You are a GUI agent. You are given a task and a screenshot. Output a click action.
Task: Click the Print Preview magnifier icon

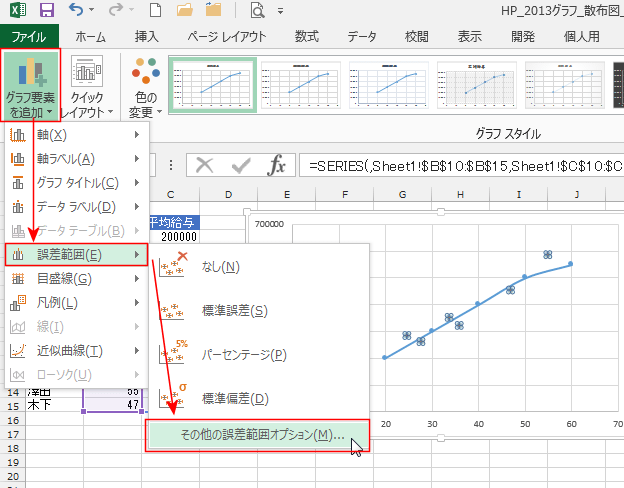pos(257,12)
